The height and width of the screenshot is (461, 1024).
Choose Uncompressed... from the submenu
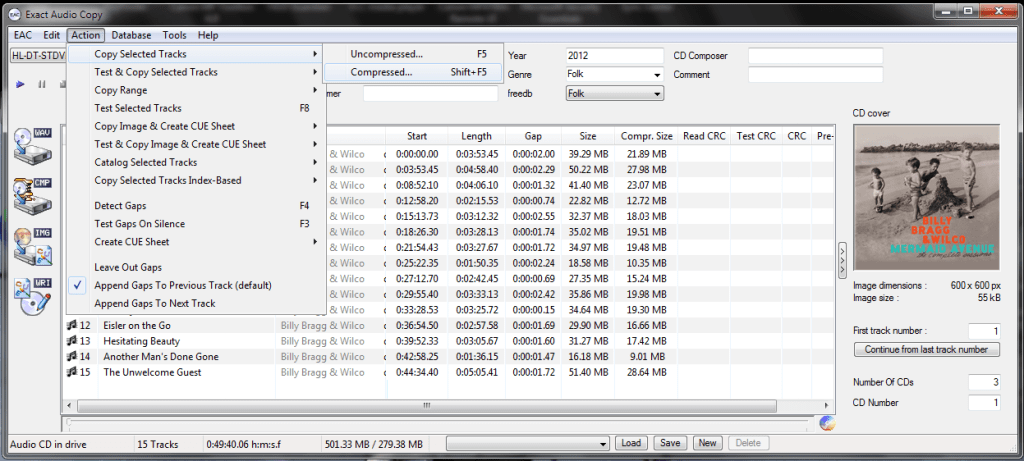pyautogui.click(x=413, y=54)
